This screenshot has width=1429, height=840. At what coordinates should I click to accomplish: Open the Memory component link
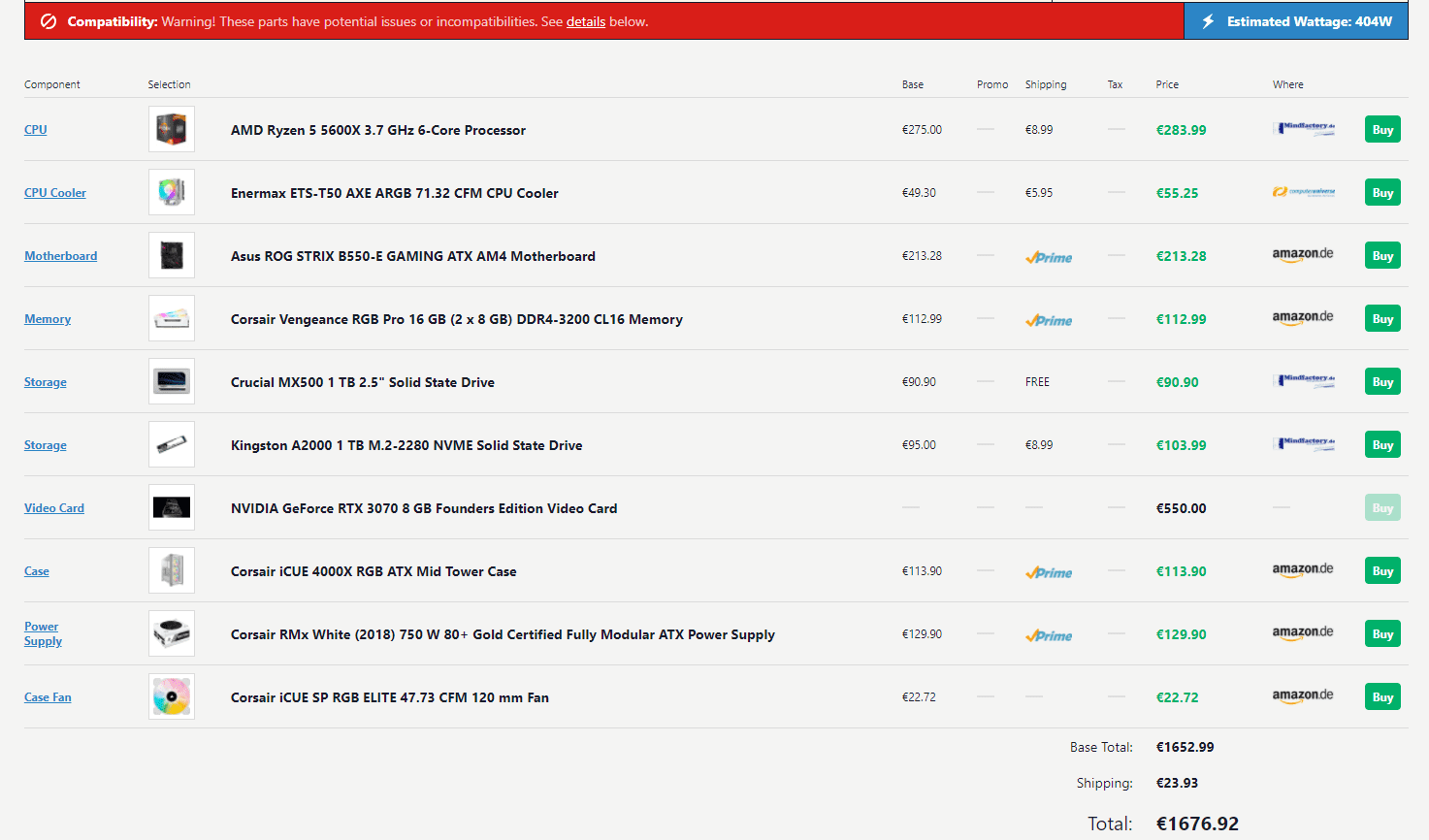[48, 319]
